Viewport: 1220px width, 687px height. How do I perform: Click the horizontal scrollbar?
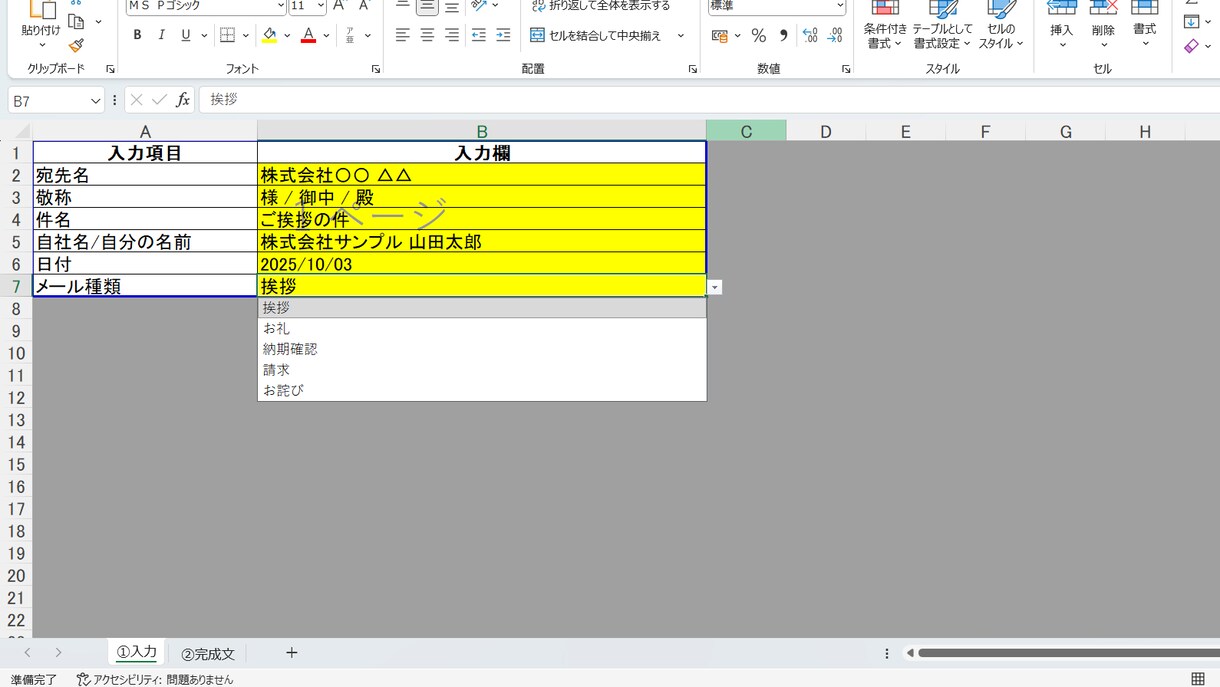[x=1068, y=653]
